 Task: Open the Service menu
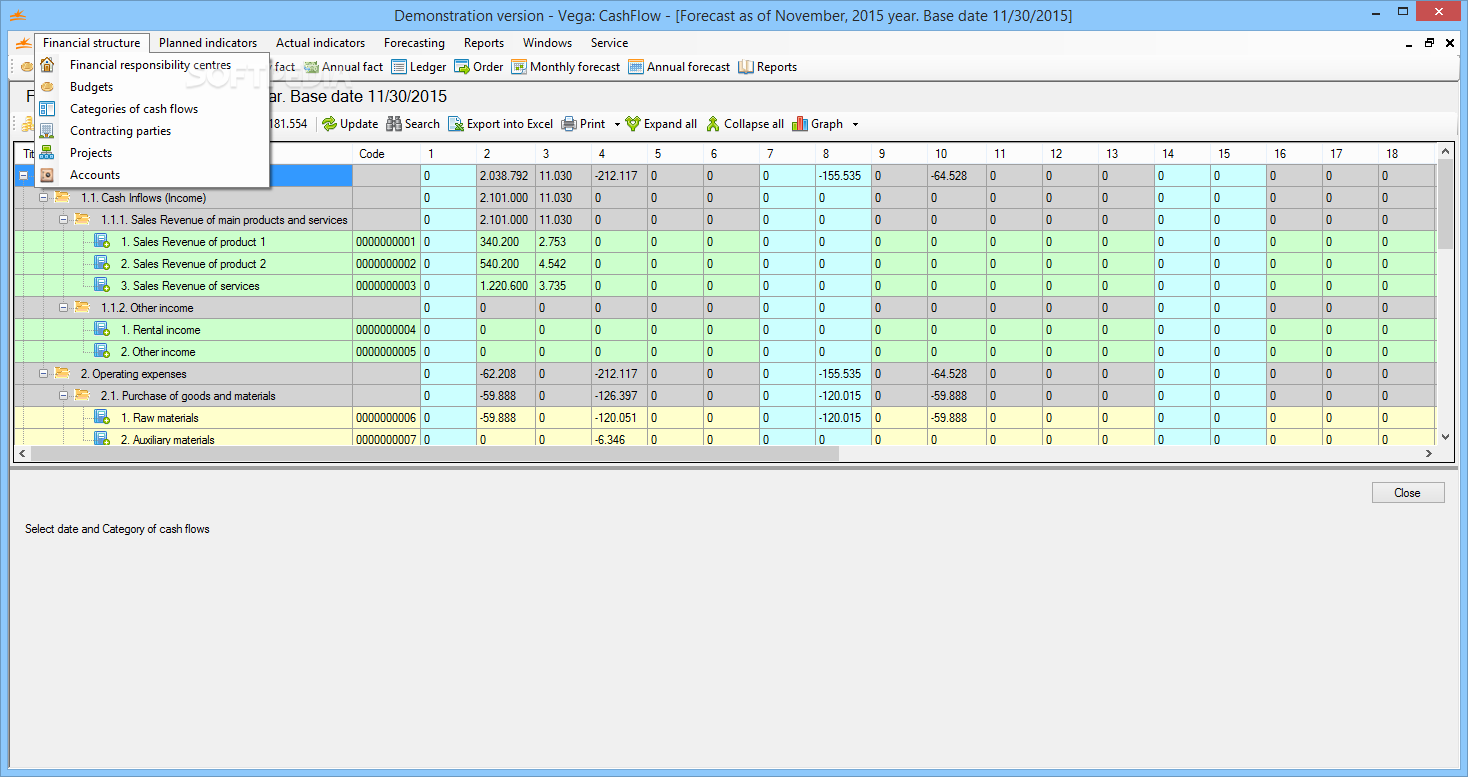pyautogui.click(x=609, y=43)
